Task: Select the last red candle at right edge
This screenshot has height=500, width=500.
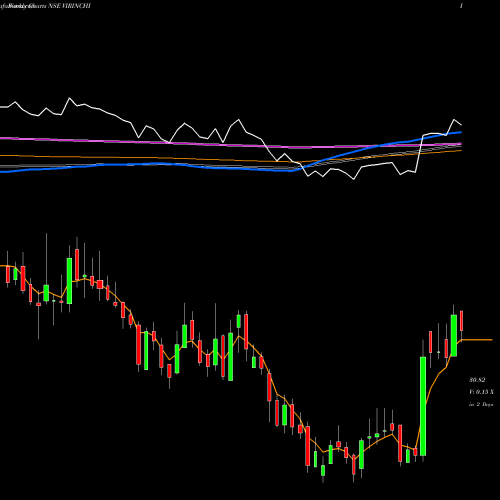Action: pos(462,321)
